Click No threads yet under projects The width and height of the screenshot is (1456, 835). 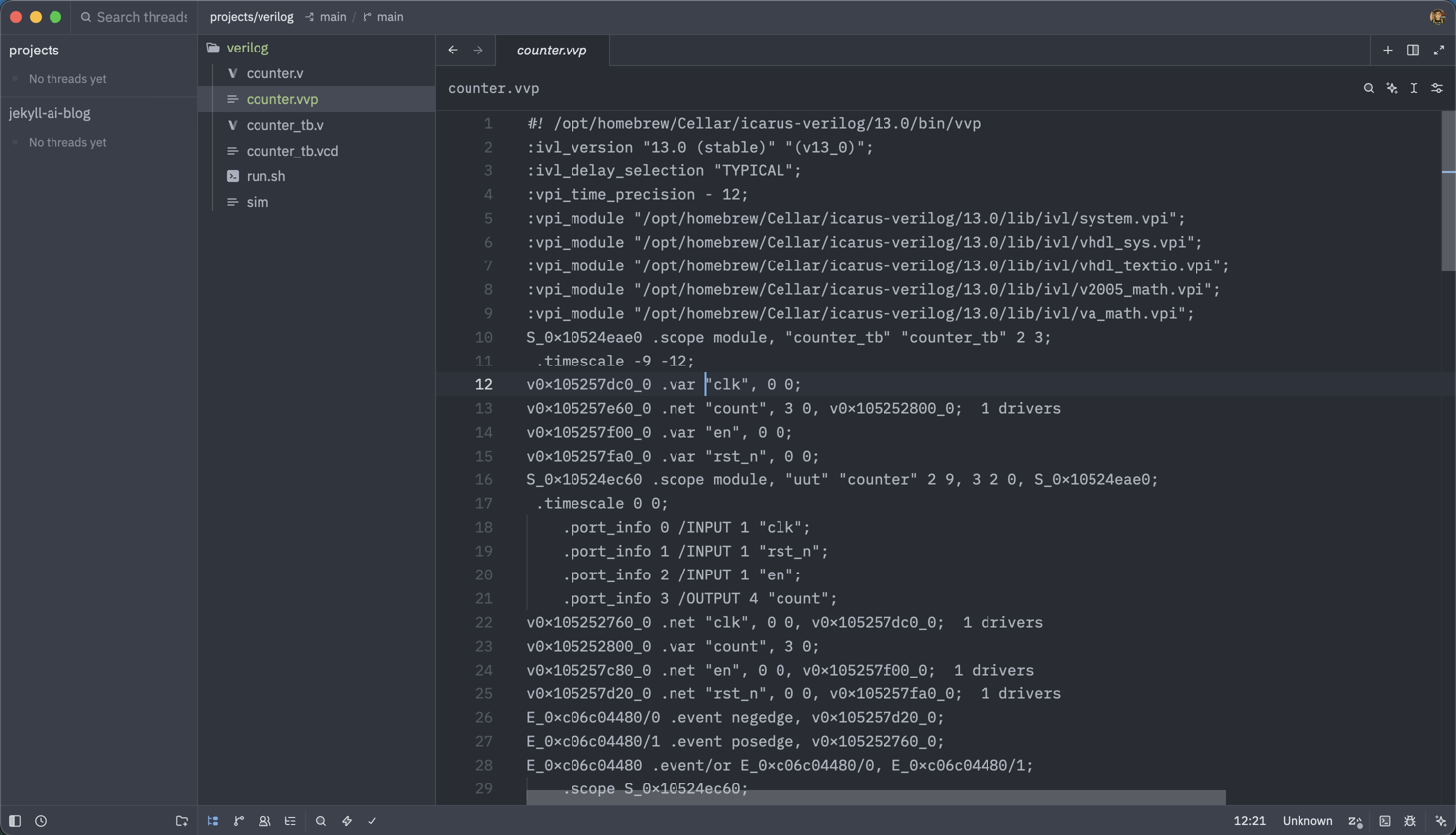(67, 79)
